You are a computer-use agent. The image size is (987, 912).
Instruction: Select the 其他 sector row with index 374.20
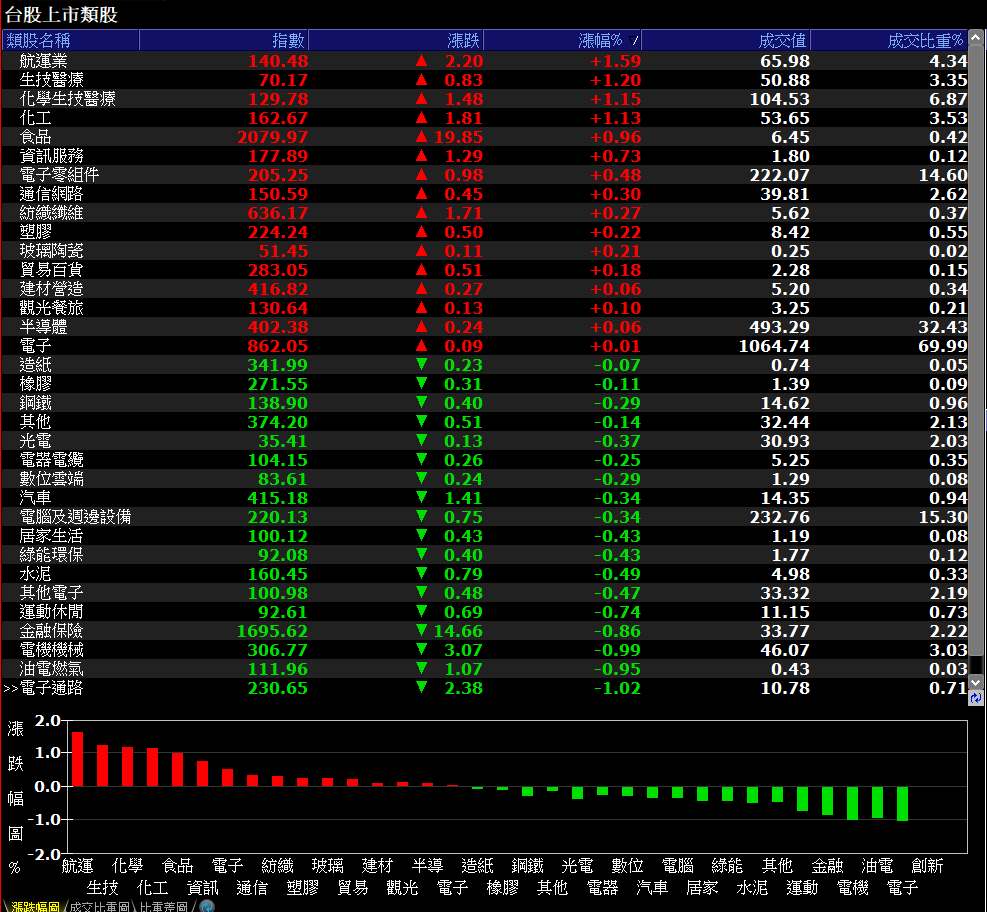tap(485, 422)
